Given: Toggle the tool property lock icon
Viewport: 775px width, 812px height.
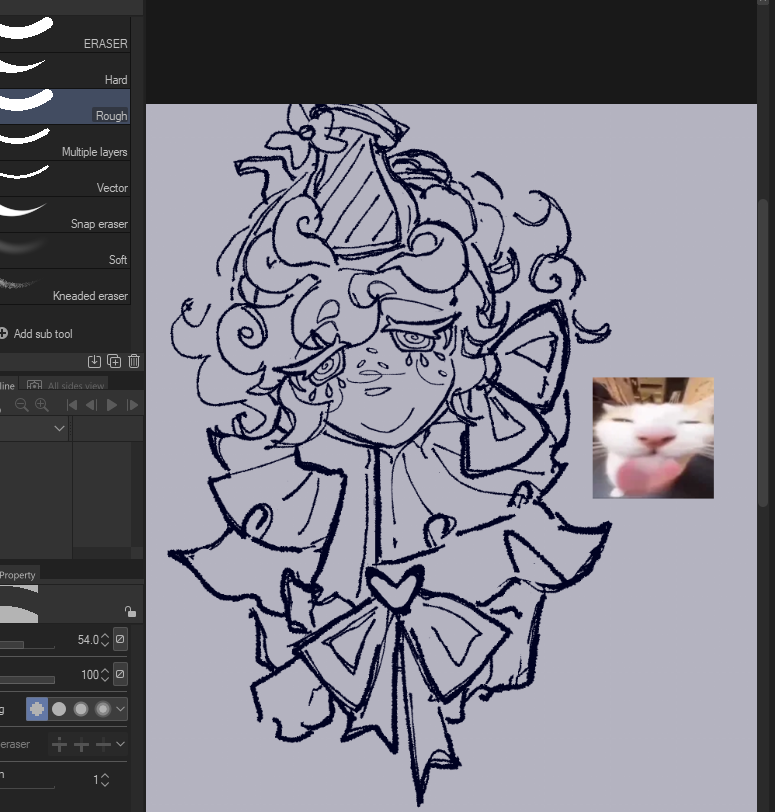Looking at the screenshot, I should tap(130, 612).
